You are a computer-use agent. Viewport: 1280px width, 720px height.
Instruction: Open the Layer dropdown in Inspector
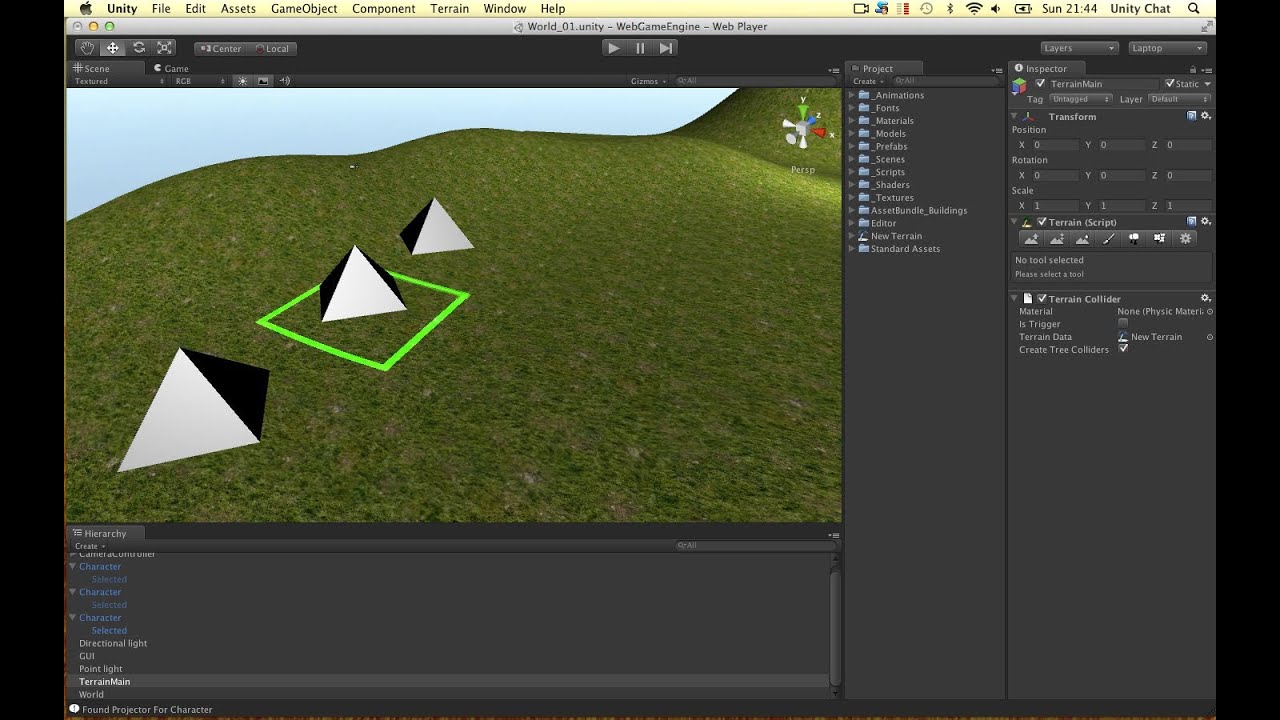[1179, 99]
